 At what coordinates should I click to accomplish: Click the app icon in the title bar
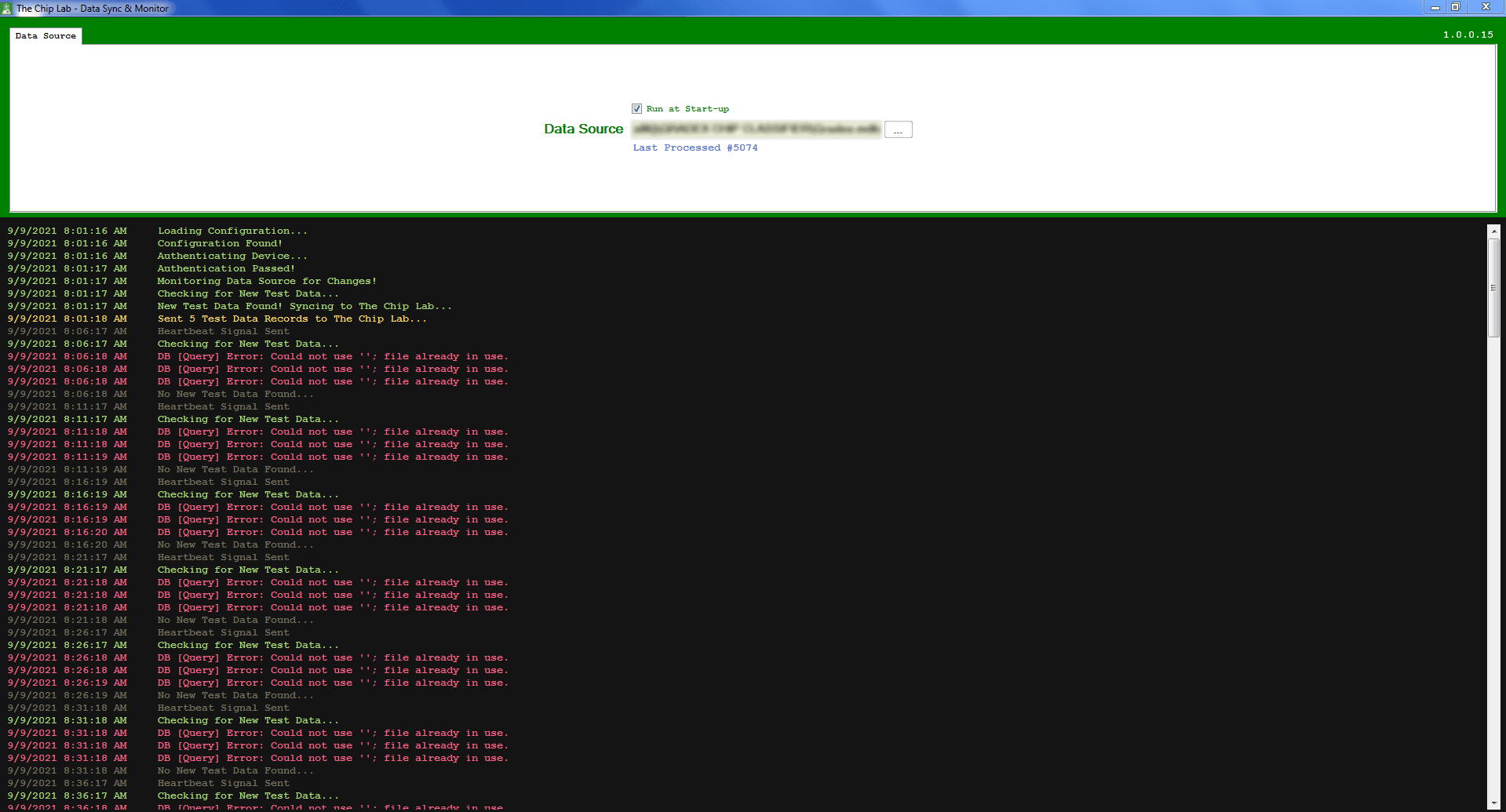click(7, 8)
